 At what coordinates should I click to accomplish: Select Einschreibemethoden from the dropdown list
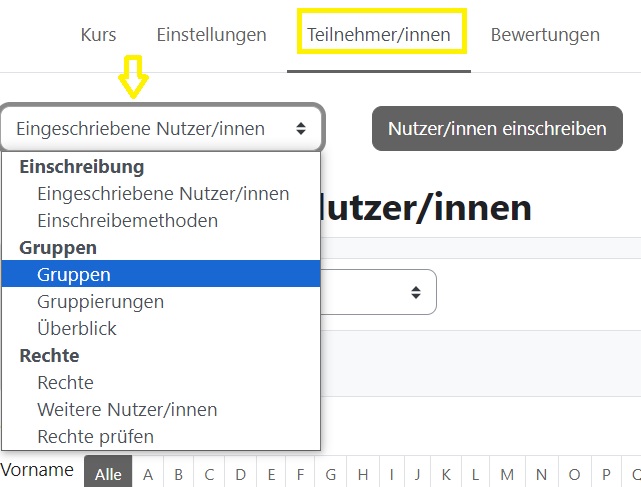[127, 220]
